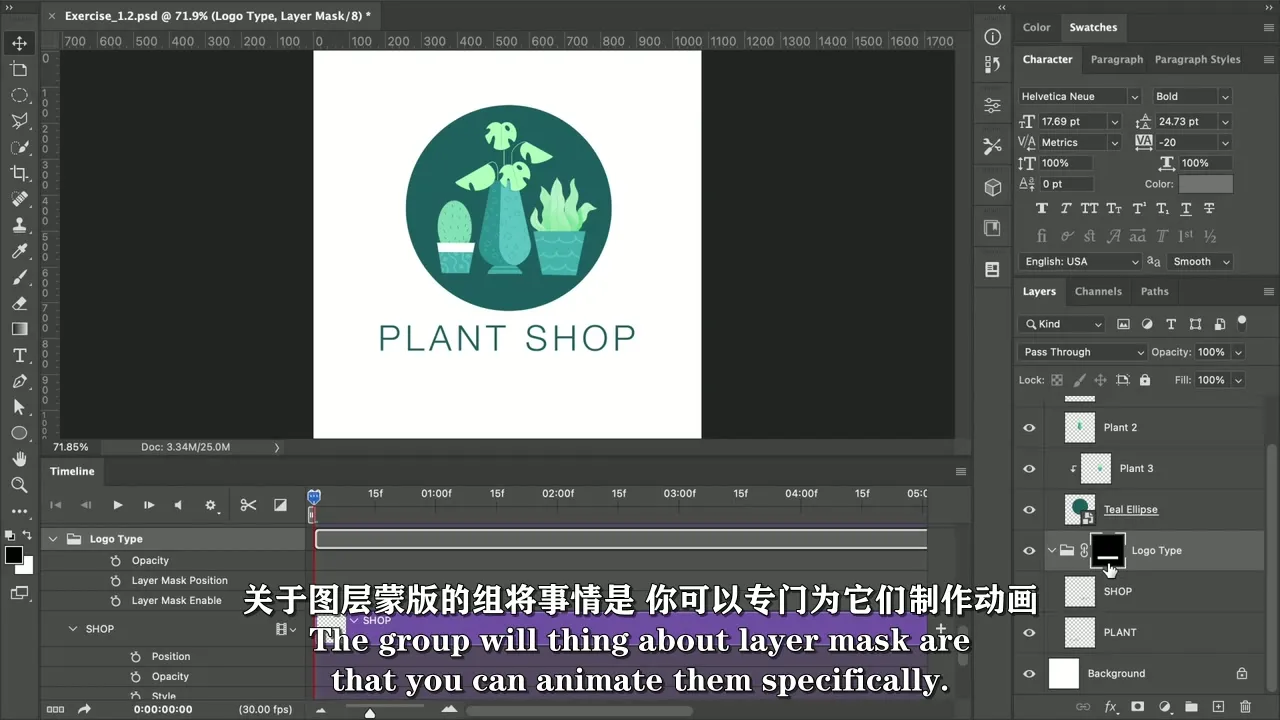
Task: Click the split at playhead scissors icon
Action: coord(248,505)
